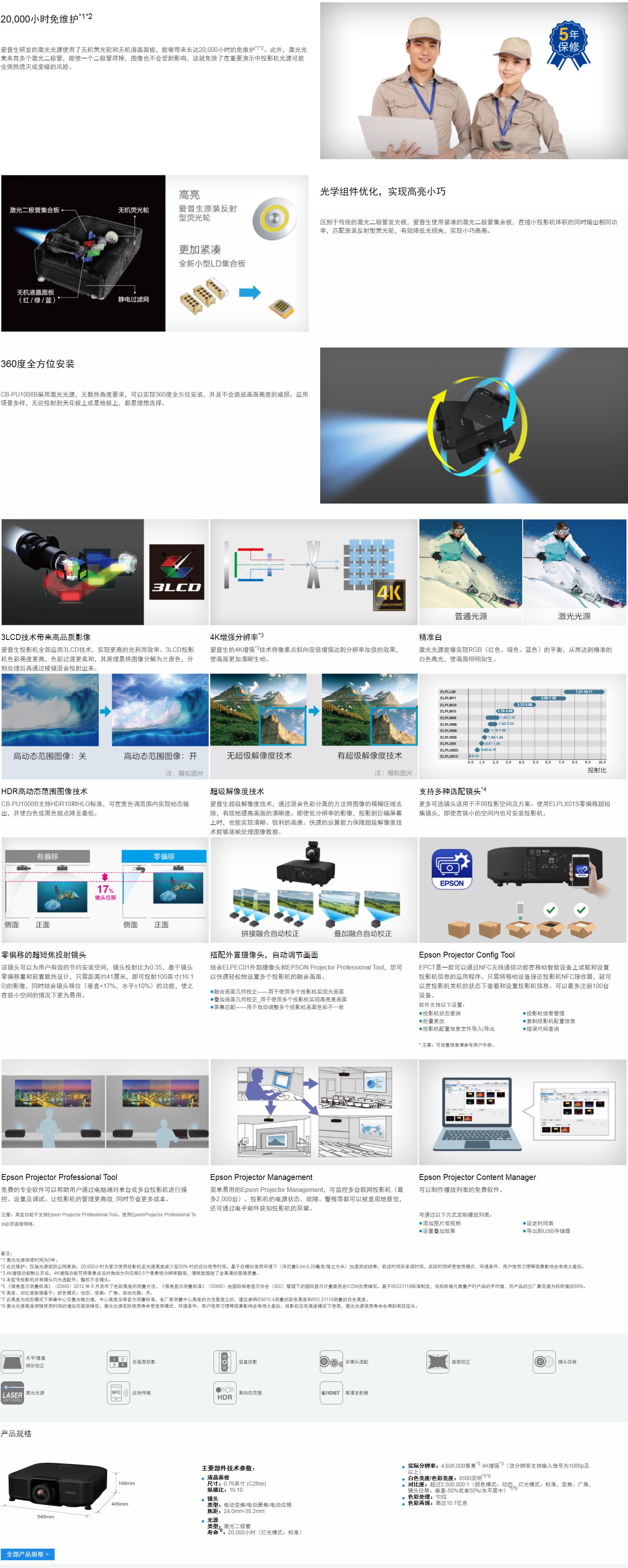Click the 有超级解像度技术 mountain image
Screen dimensions: 628x1568
click(x=369, y=710)
